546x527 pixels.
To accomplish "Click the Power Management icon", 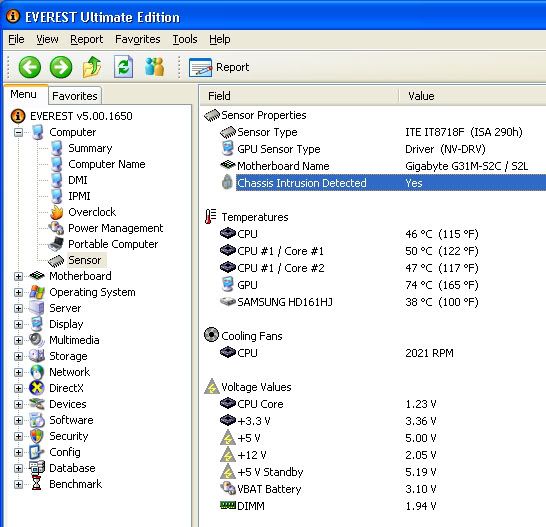I will (56, 228).
